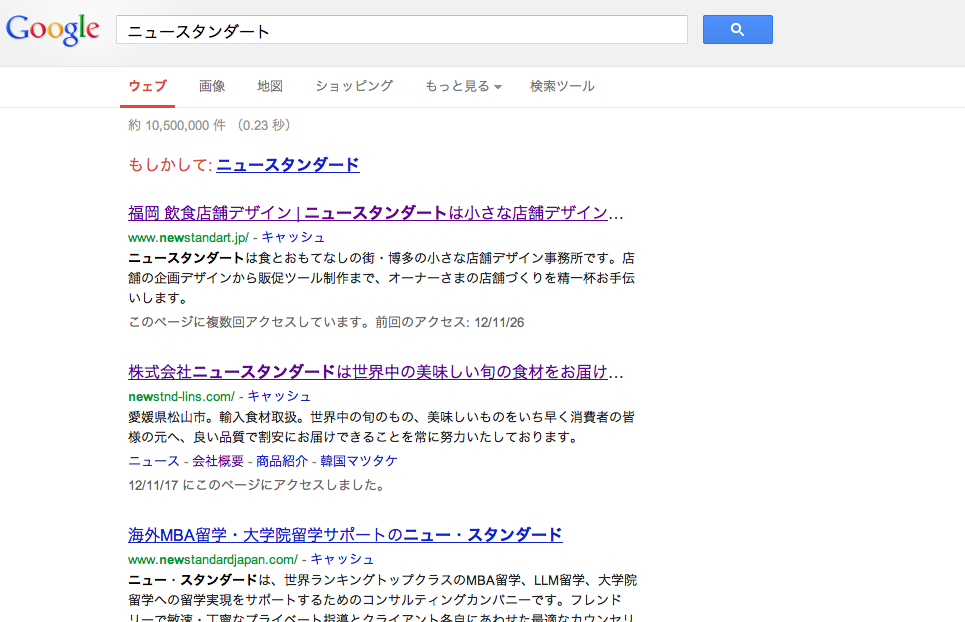Click the newstnd-lins.com/ green URL

(182, 397)
